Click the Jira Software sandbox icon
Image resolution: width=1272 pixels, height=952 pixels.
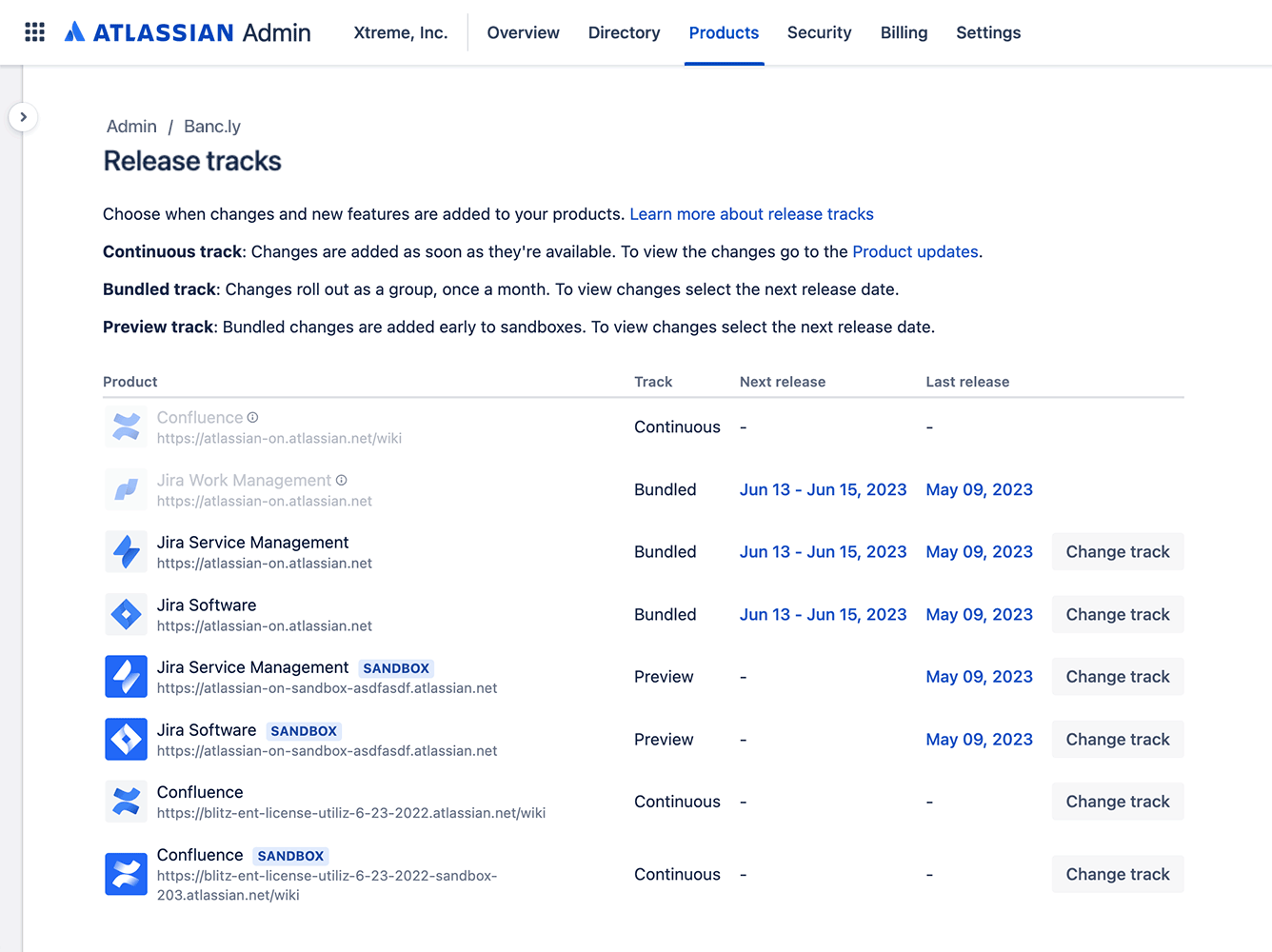point(126,740)
